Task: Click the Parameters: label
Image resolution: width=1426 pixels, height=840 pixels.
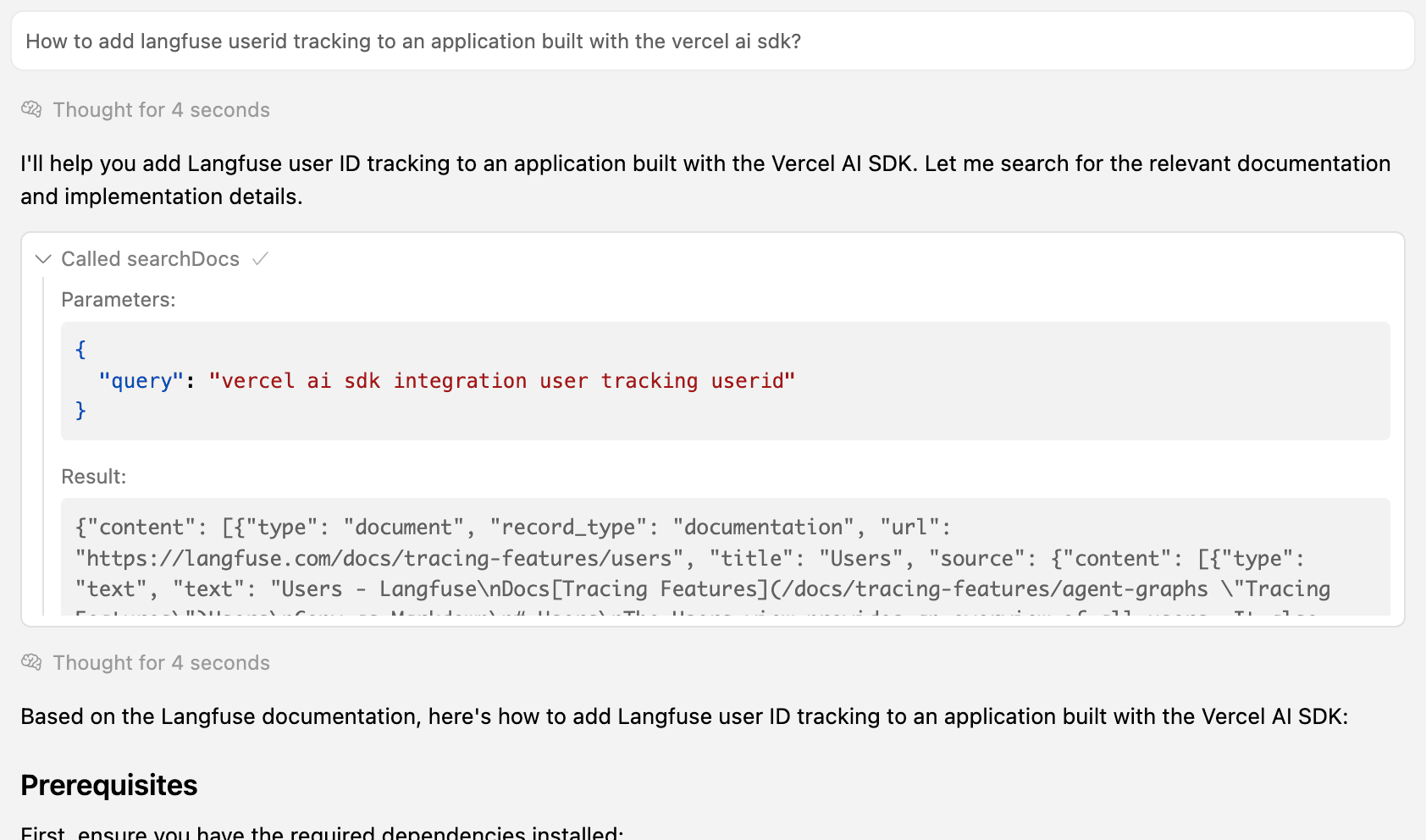Action: pyautogui.click(x=119, y=300)
